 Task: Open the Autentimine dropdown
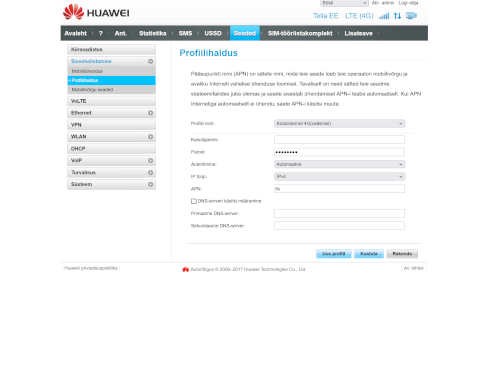[340, 164]
